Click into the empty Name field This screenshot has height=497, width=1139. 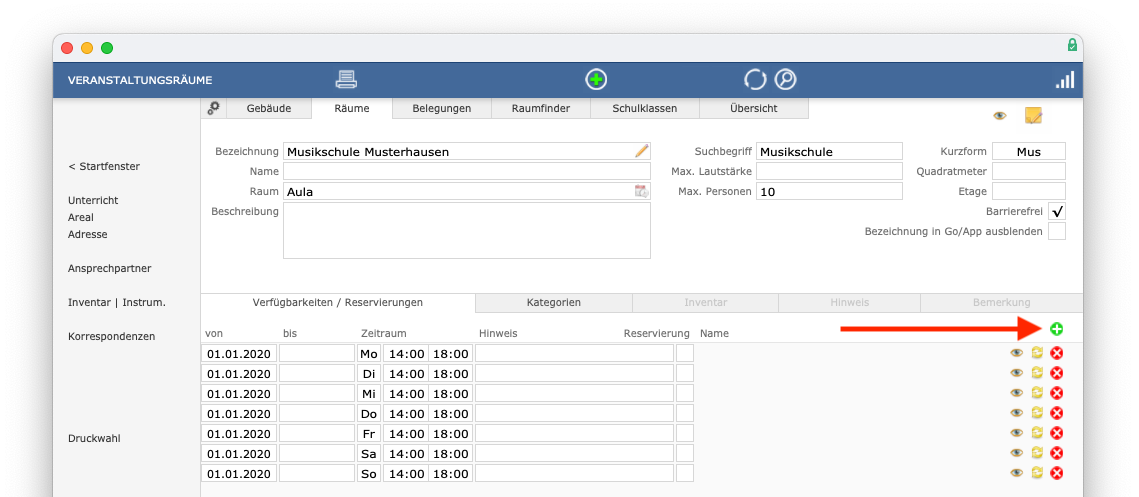click(x=466, y=171)
